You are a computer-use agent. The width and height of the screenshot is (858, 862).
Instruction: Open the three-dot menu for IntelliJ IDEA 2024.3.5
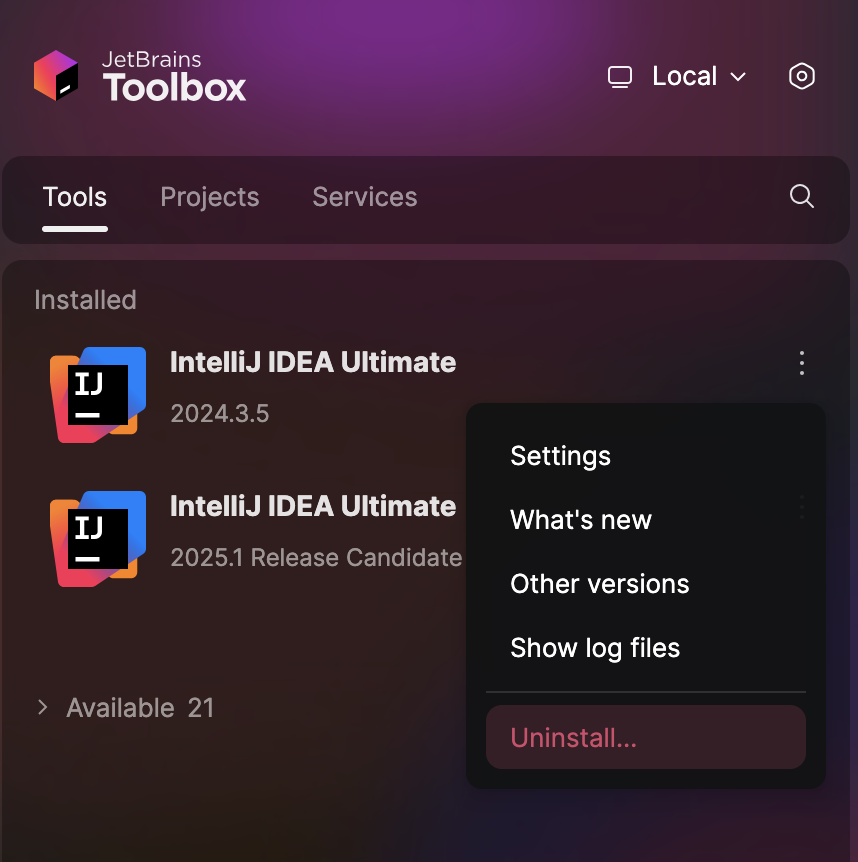coord(801,363)
